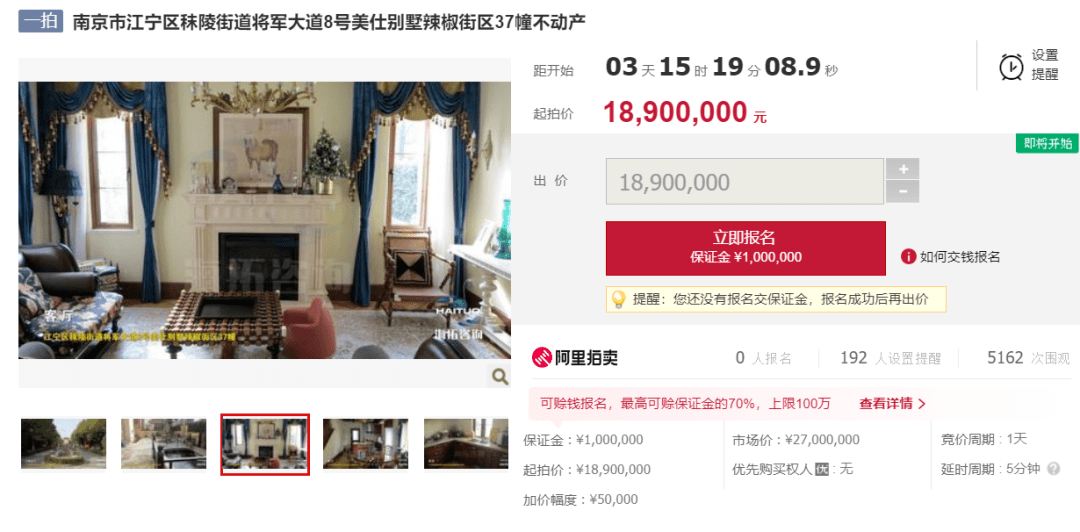Select the highlighted living room thumbnail
The image size is (1080, 532).
[265, 444]
